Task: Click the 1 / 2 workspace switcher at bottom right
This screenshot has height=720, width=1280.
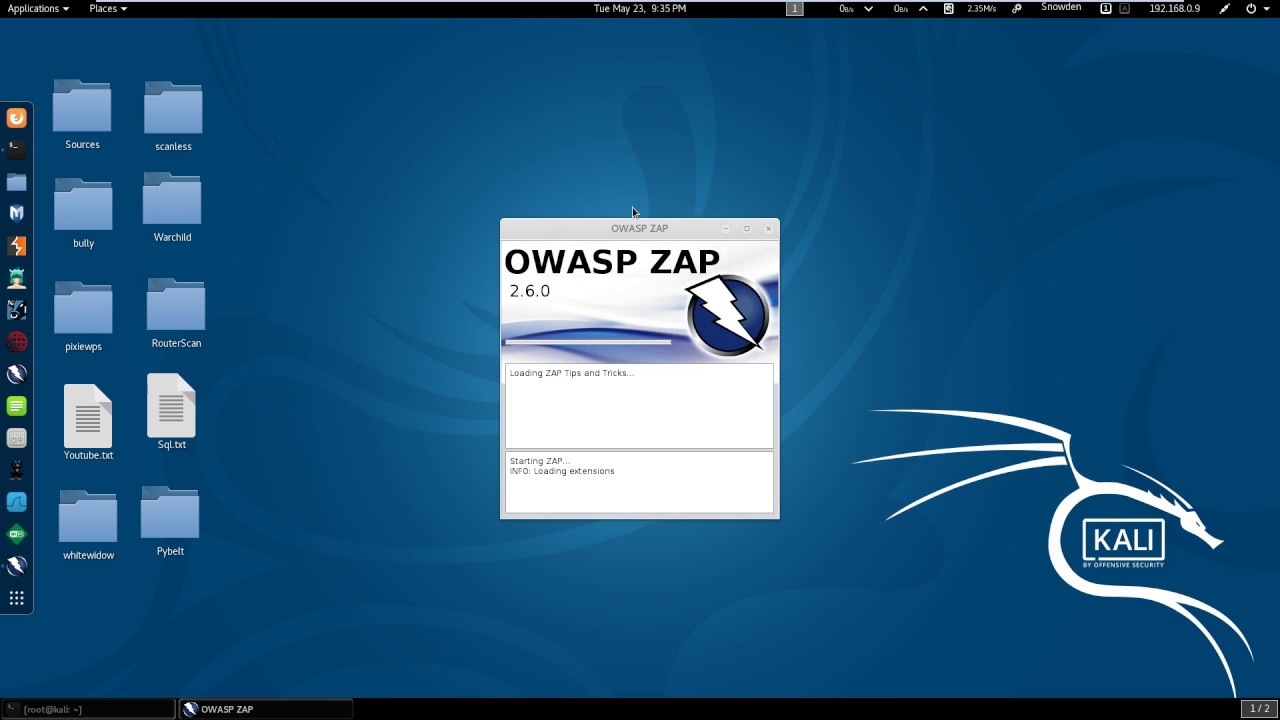Action: pos(1260,708)
